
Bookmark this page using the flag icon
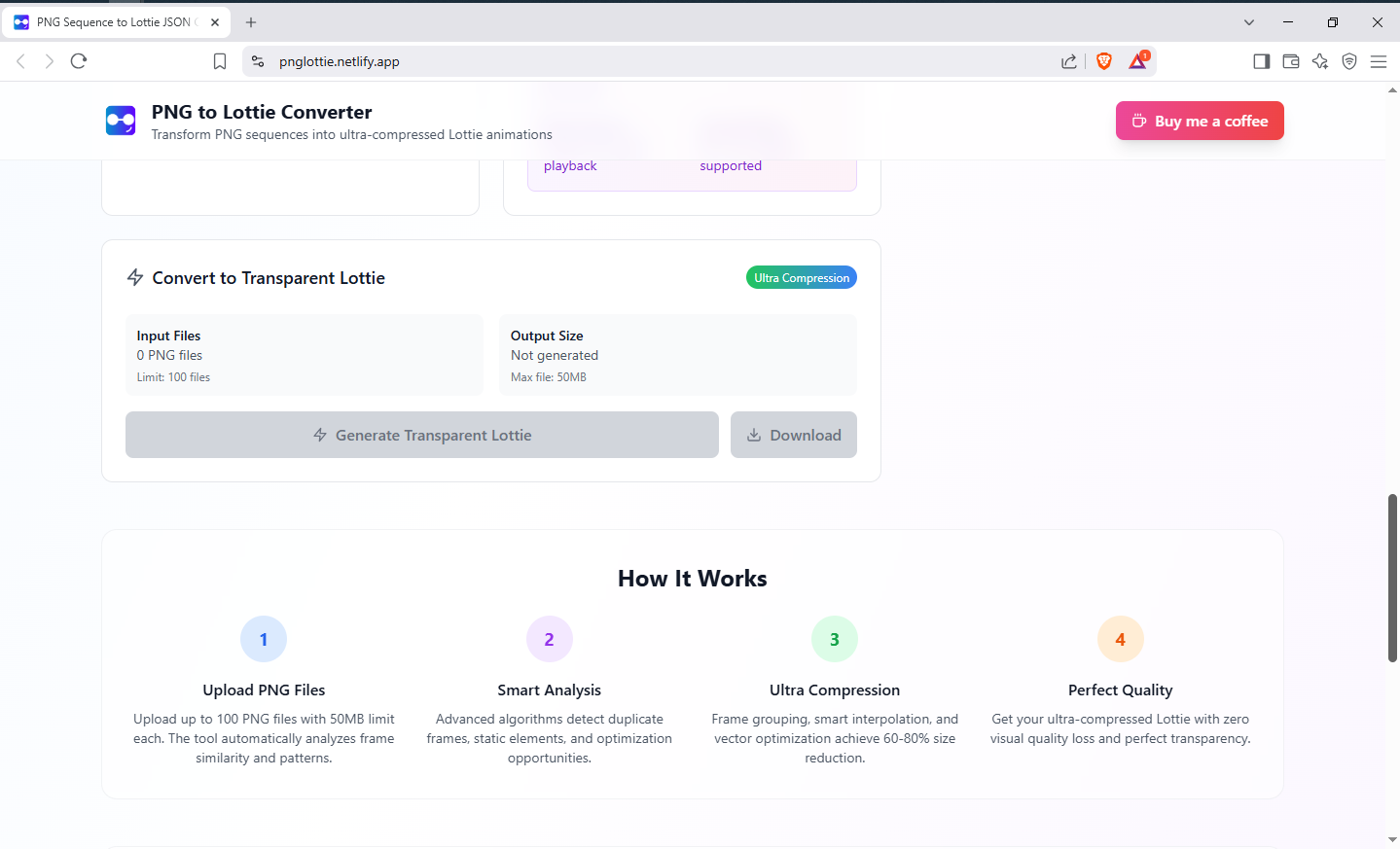[219, 60]
